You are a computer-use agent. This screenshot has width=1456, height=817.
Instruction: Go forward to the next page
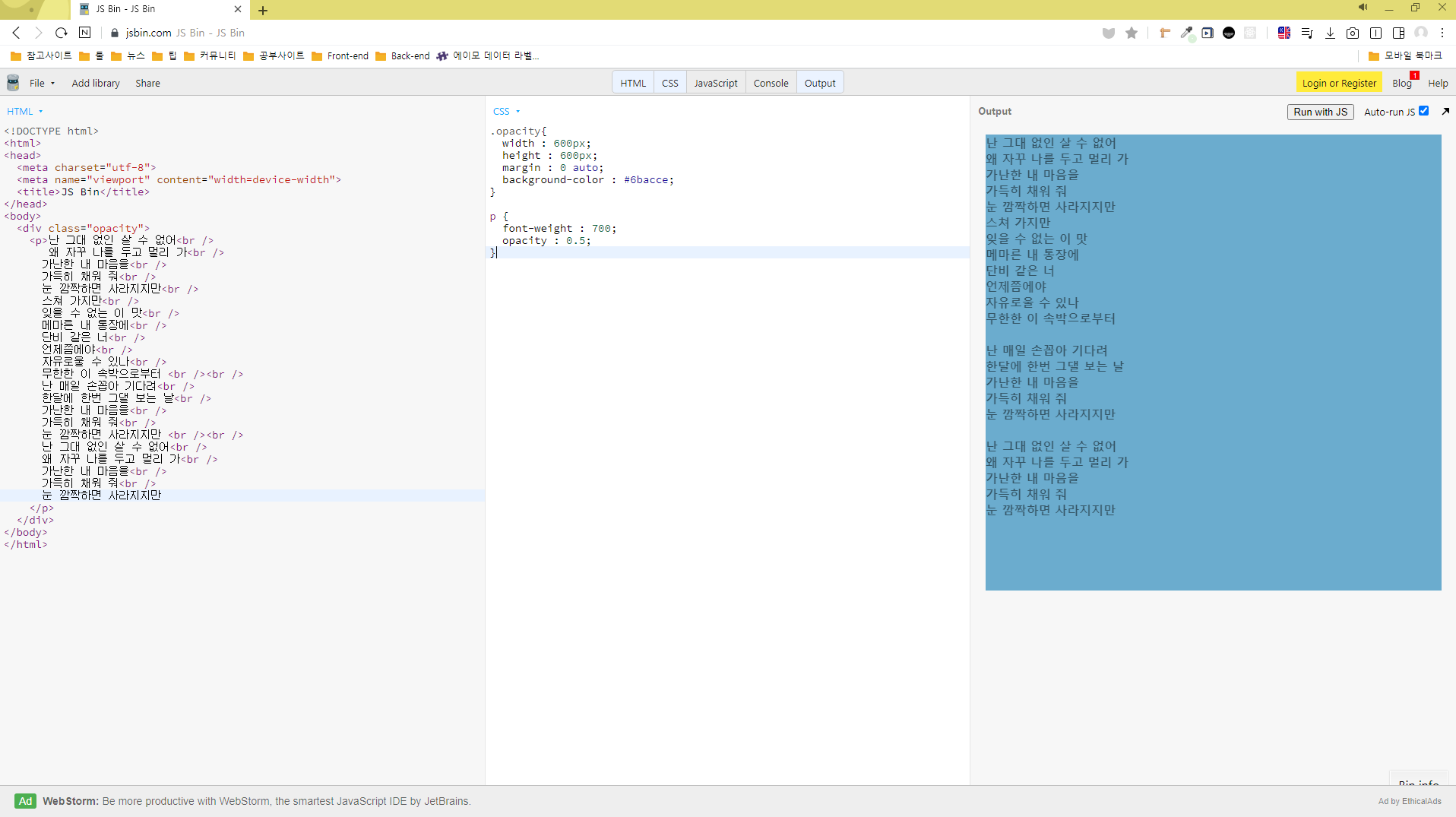tap(39, 33)
